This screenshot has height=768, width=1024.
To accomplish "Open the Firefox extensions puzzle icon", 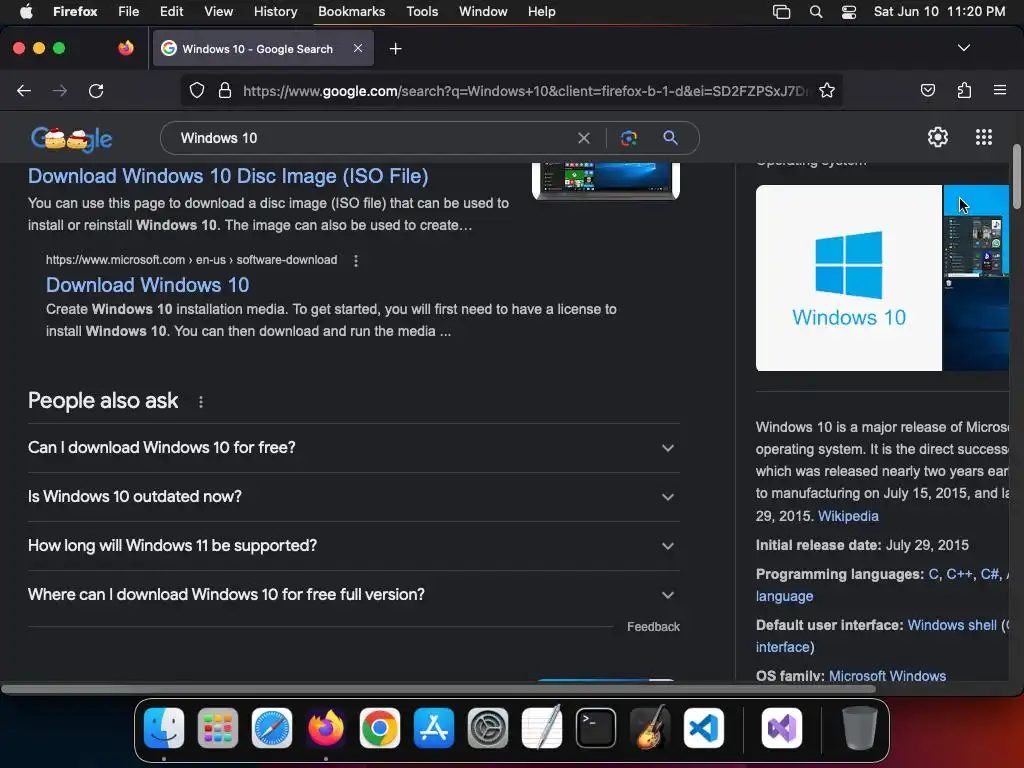I will 964,91.
